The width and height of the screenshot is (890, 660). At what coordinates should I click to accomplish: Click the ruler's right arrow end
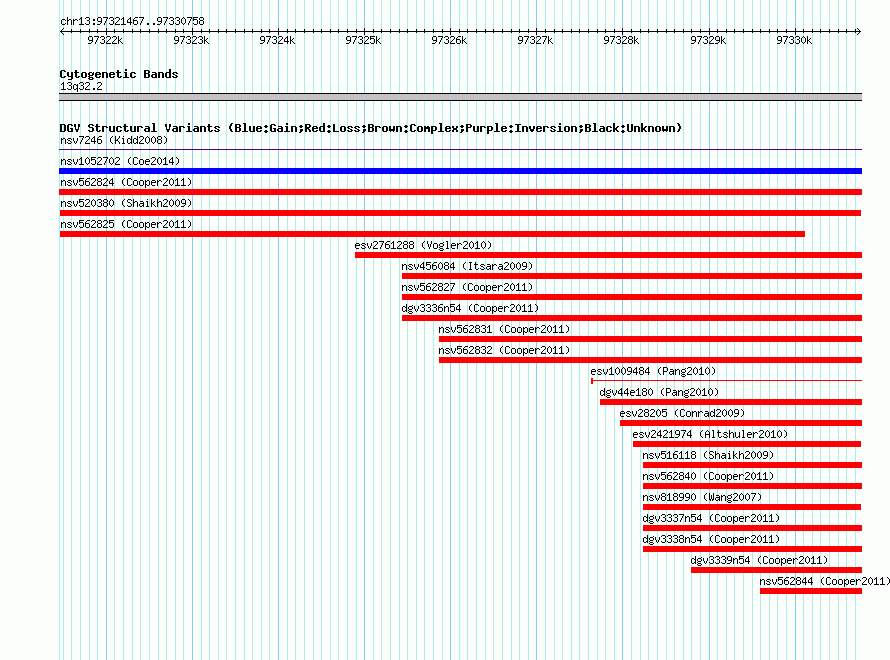click(x=859, y=31)
